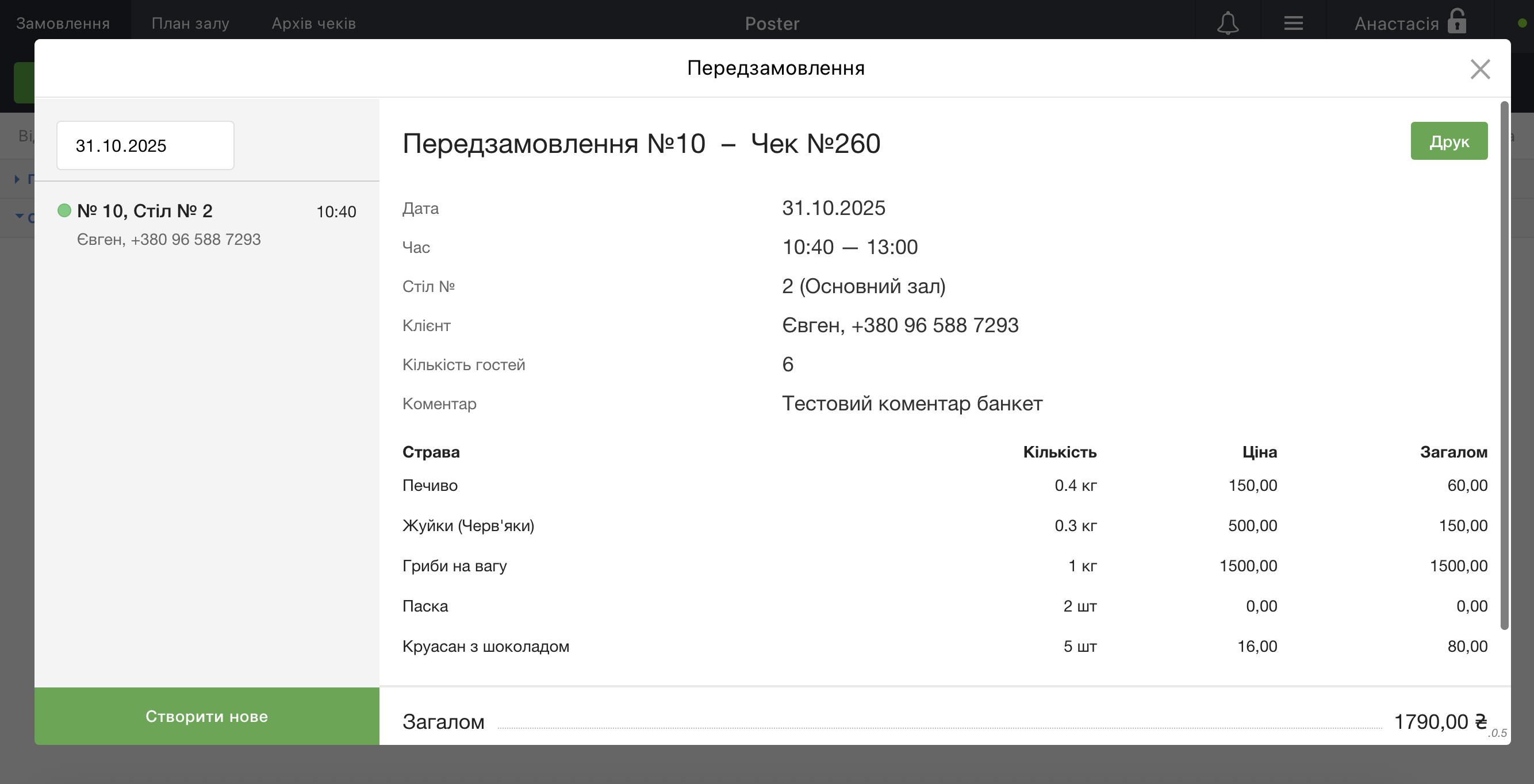Viewport: 1534px width, 784px height.
Task: Click the Анастасія user name
Action: point(1396,23)
